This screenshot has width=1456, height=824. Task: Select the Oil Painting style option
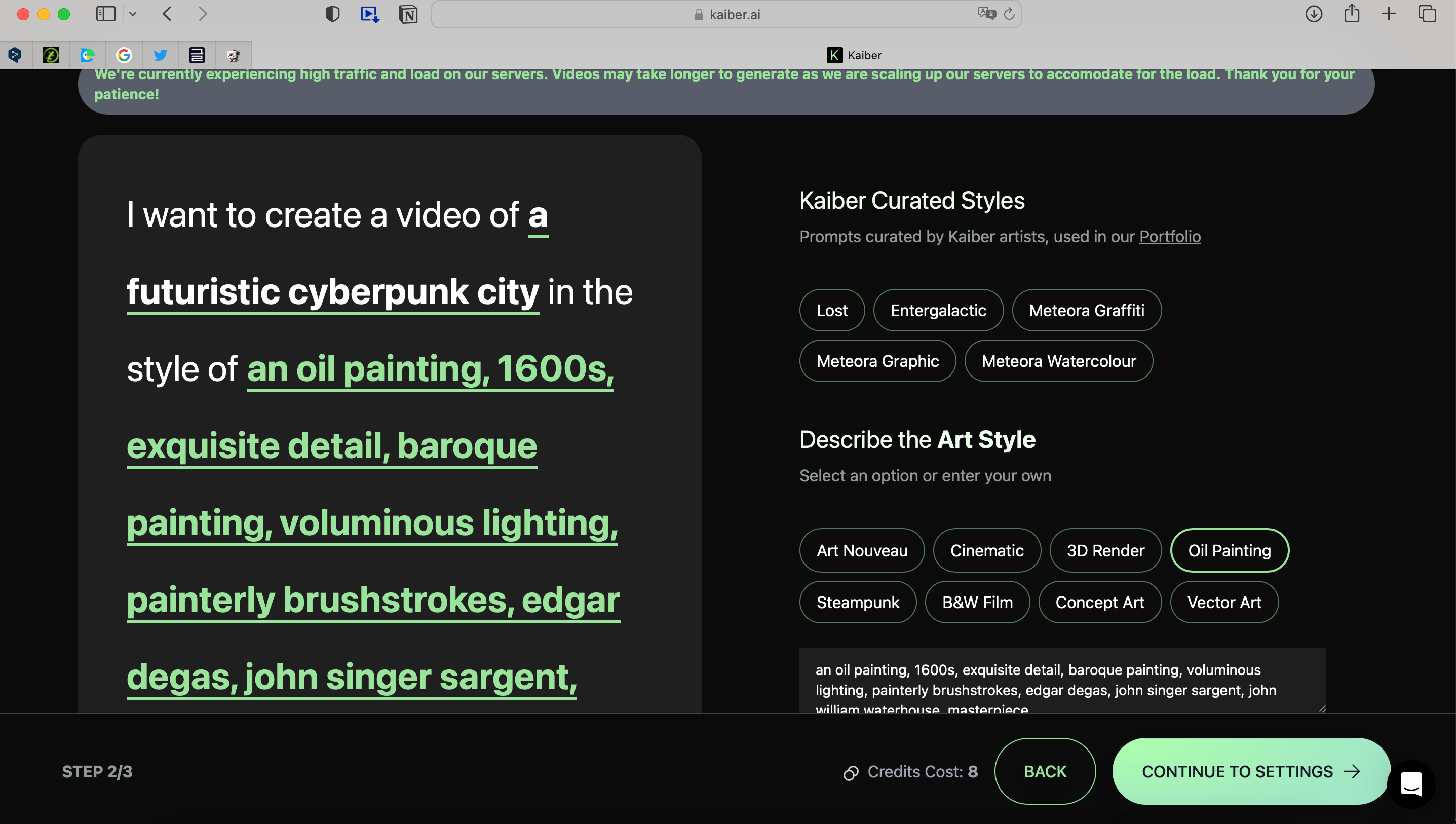pyautogui.click(x=1229, y=550)
